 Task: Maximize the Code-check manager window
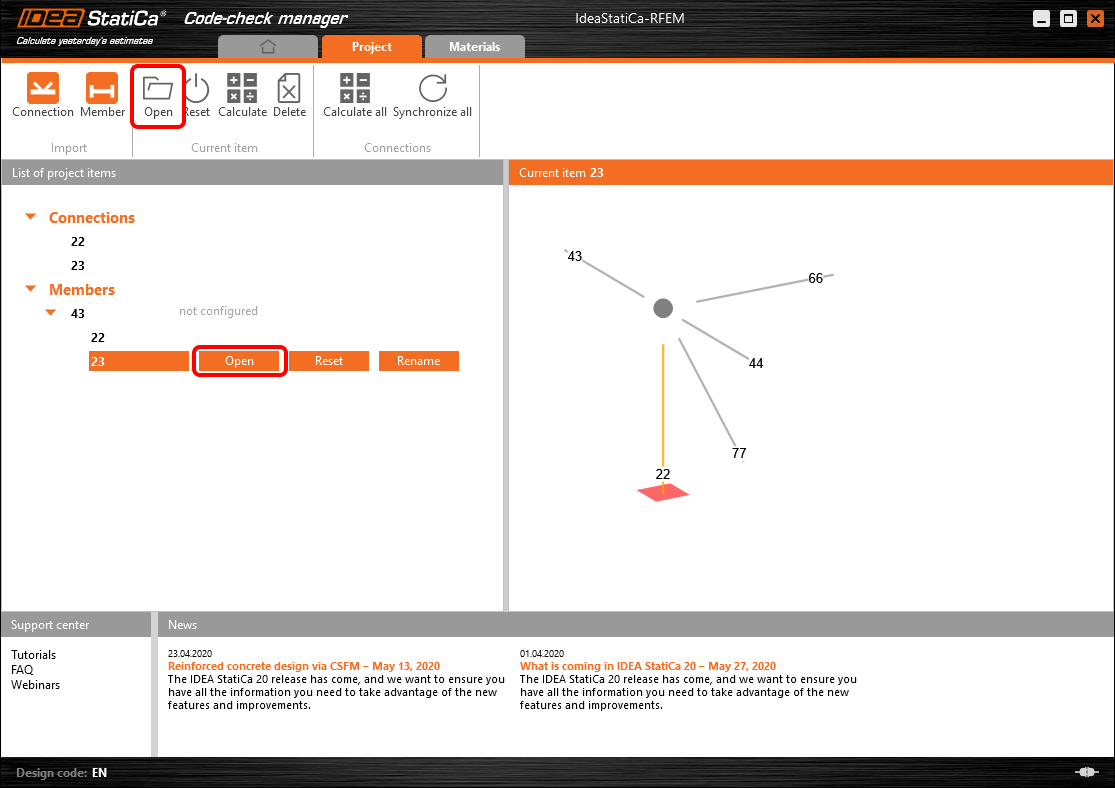[x=1068, y=18]
